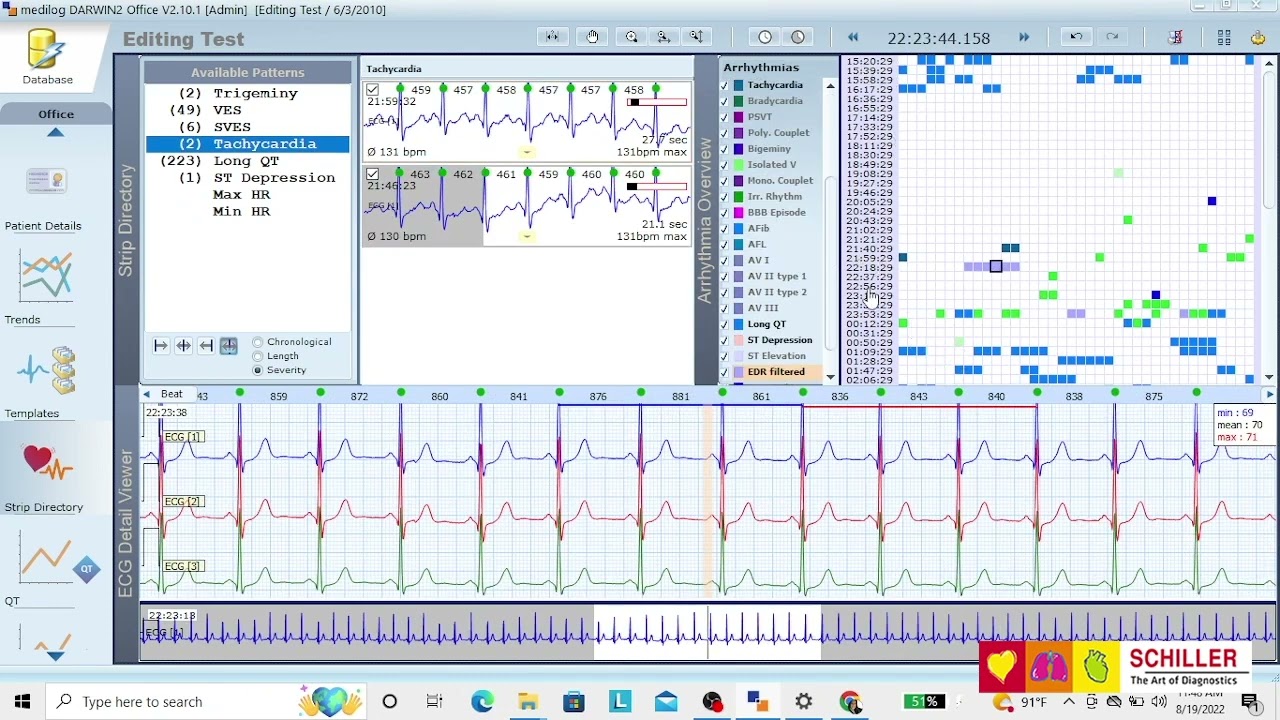Select Trigeminy pattern

click(x=248, y=93)
